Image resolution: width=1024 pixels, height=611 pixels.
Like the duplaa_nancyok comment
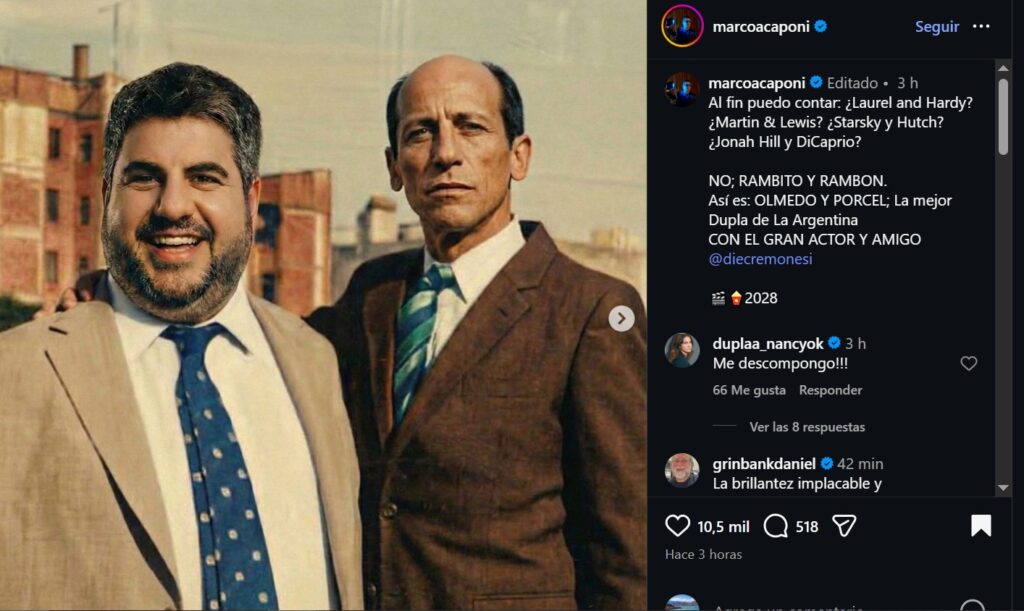(x=968, y=364)
